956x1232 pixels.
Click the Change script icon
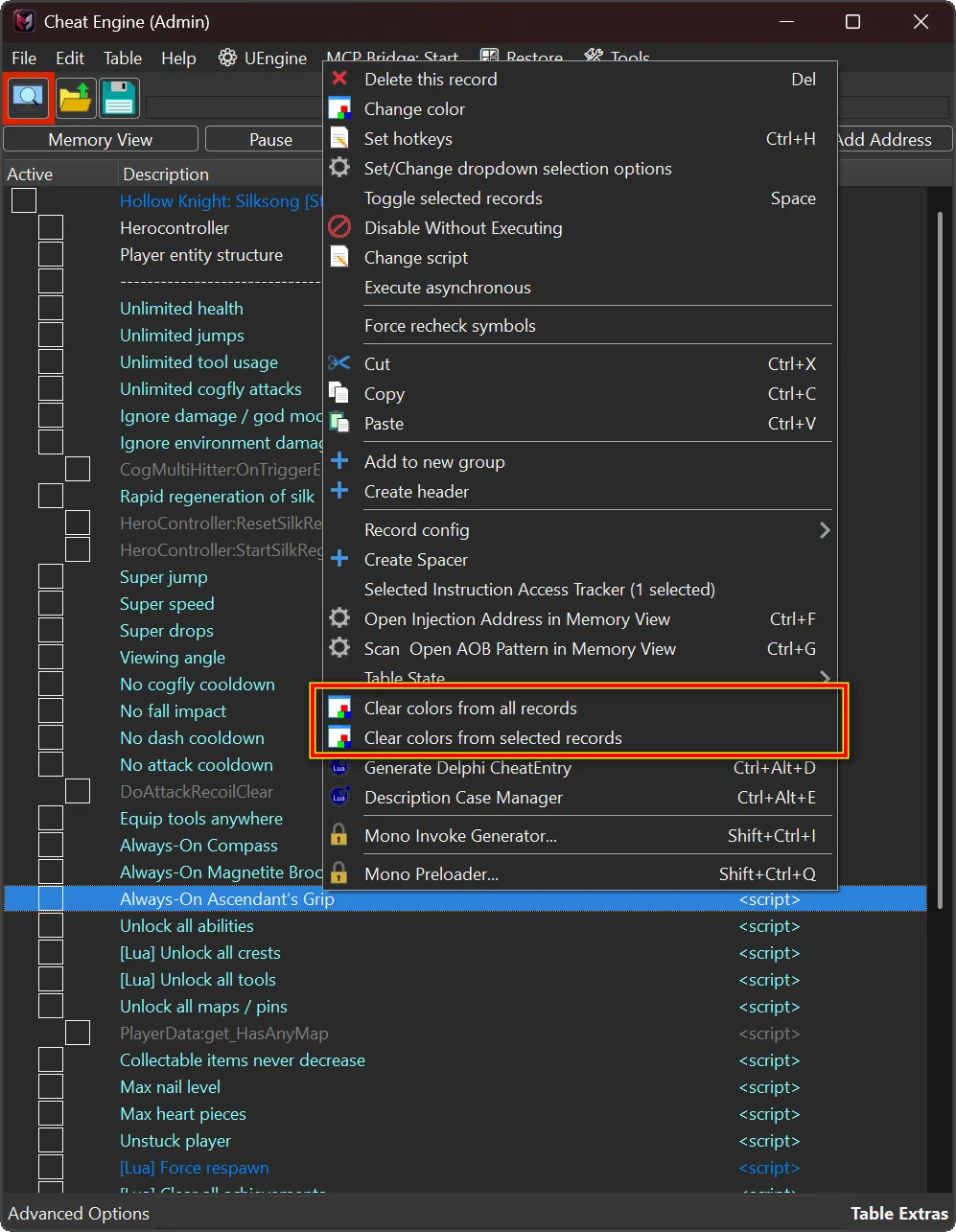(339, 257)
